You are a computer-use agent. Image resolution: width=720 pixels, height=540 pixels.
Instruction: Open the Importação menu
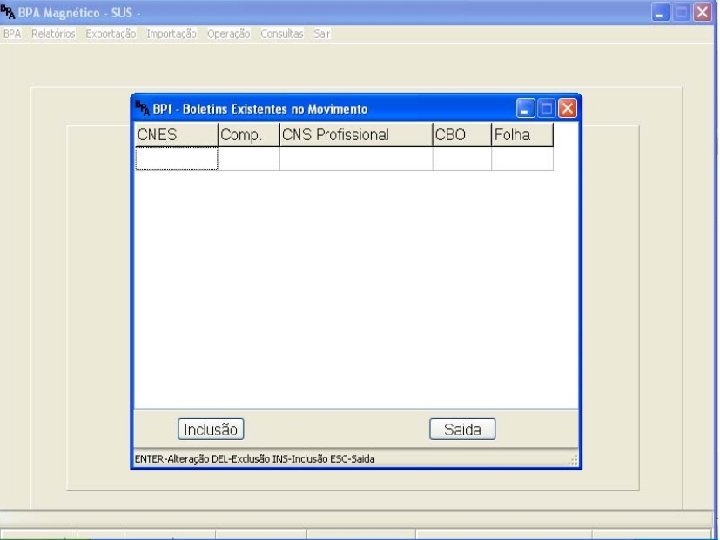pyautogui.click(x=171, y=34)
